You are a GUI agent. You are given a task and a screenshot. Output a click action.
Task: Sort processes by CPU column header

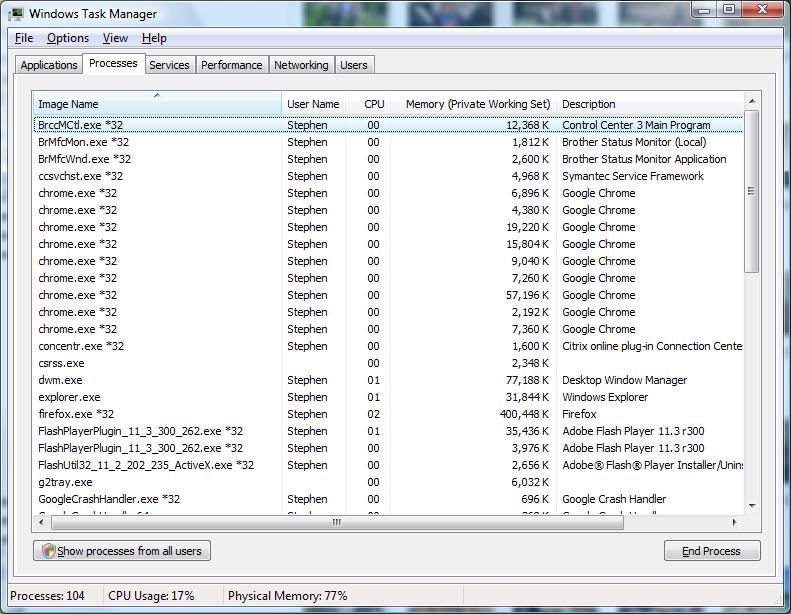[374, 104]
